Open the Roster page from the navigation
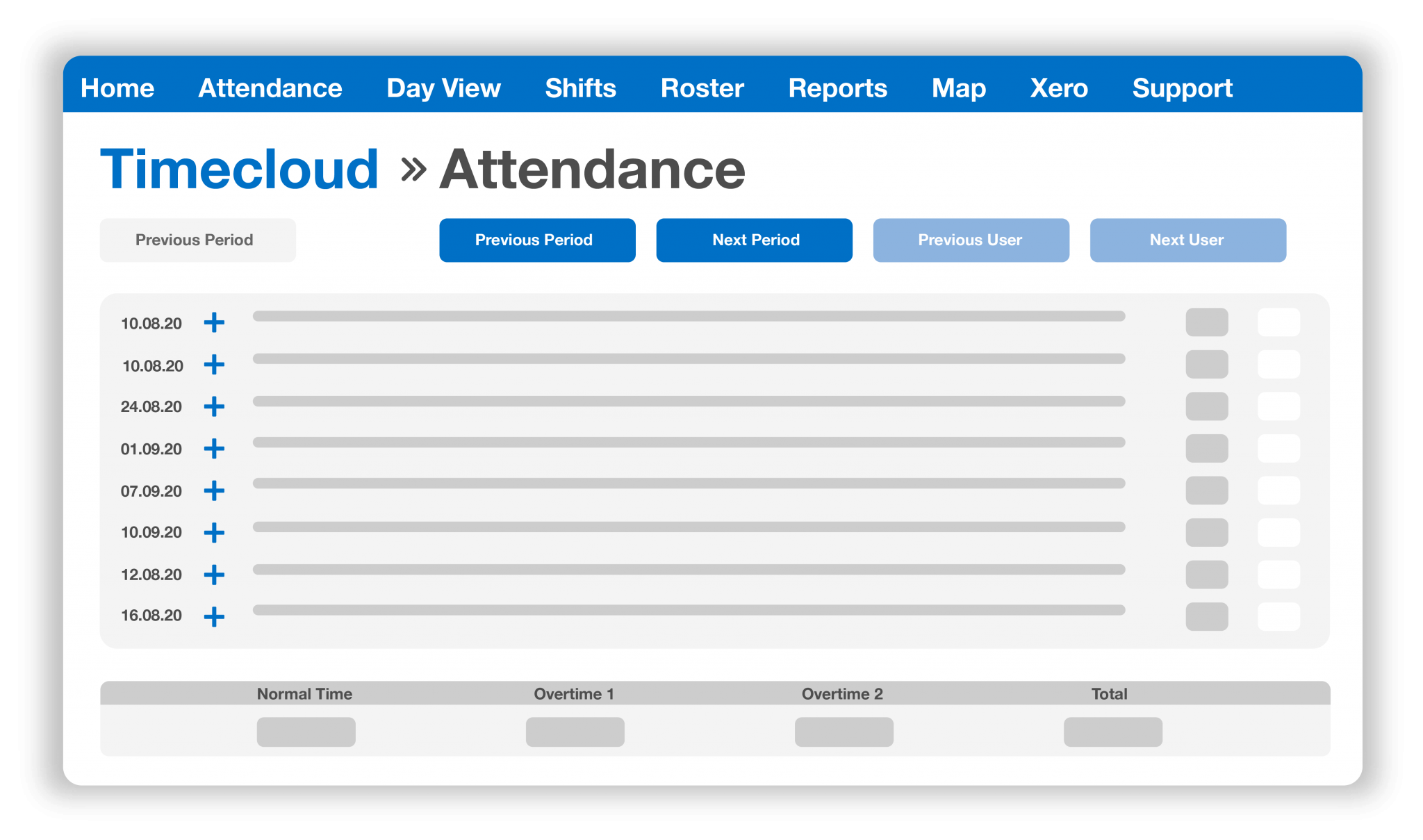The image size is (1423, 840). pos(701,88)
